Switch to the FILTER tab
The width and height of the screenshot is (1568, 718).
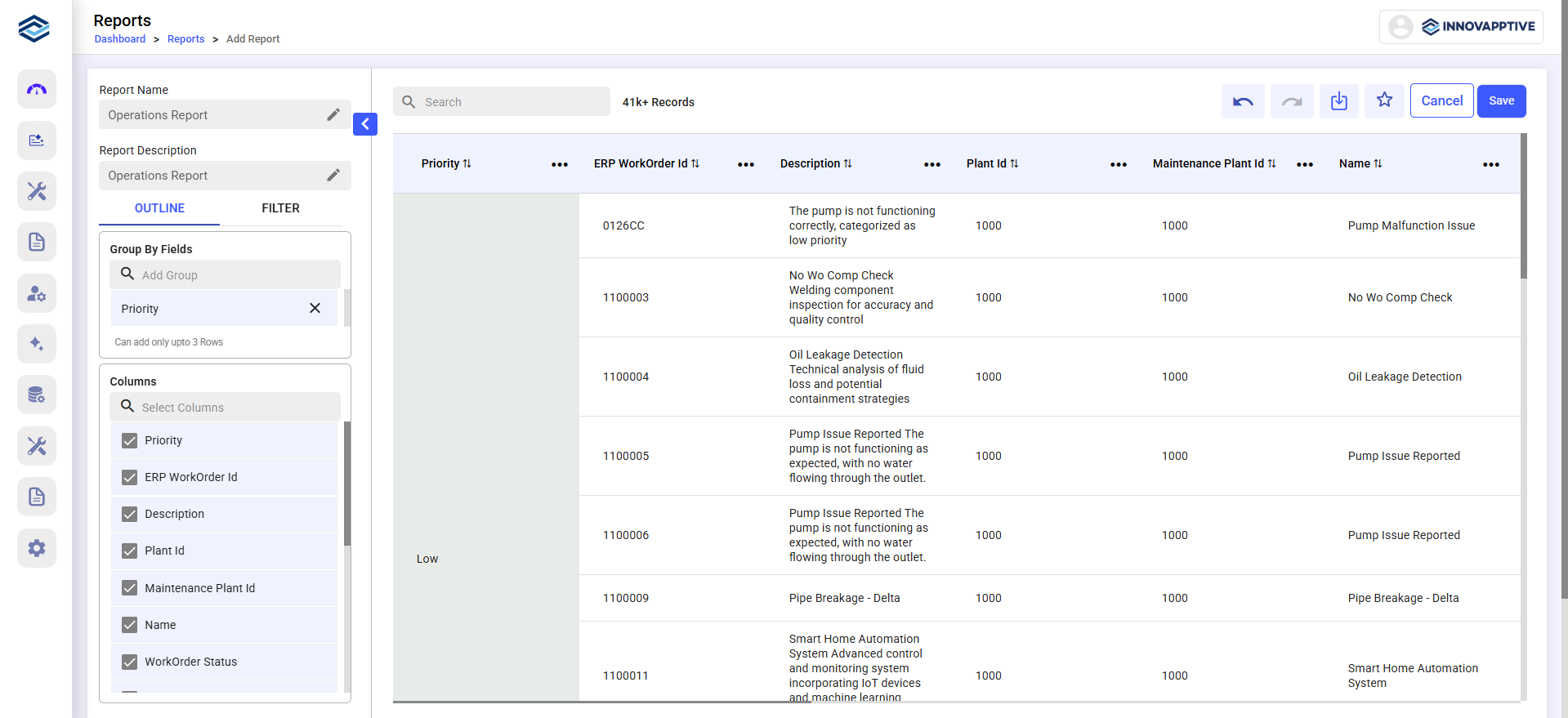click(x=280, y=208)
